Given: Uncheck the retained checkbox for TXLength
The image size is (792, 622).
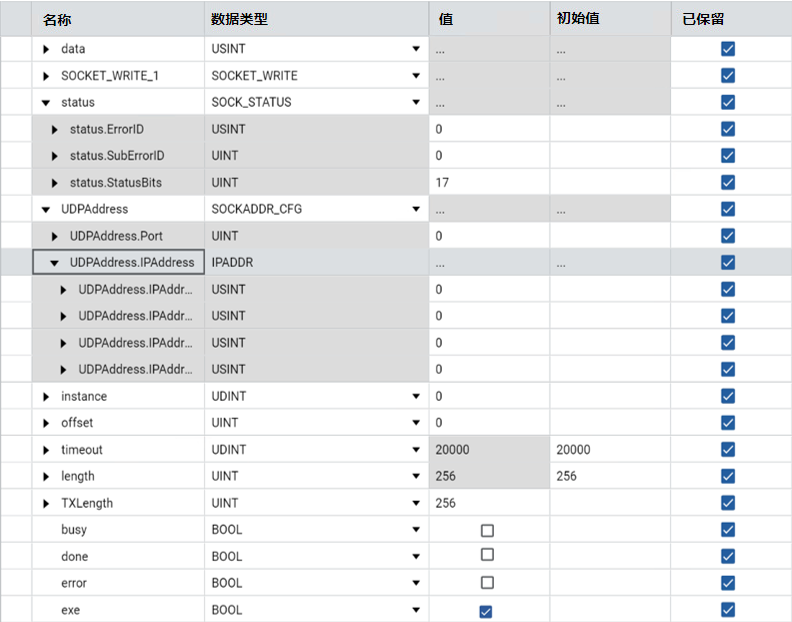Looking at the screenshot, I should [728, 503].
